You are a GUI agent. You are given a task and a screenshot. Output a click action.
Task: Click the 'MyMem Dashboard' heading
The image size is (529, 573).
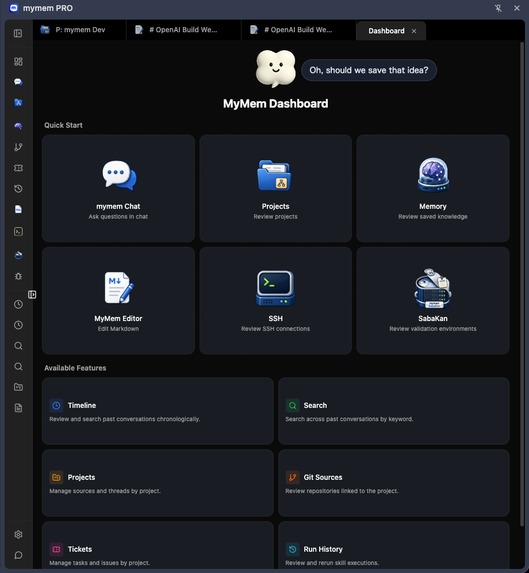(275, 104)
